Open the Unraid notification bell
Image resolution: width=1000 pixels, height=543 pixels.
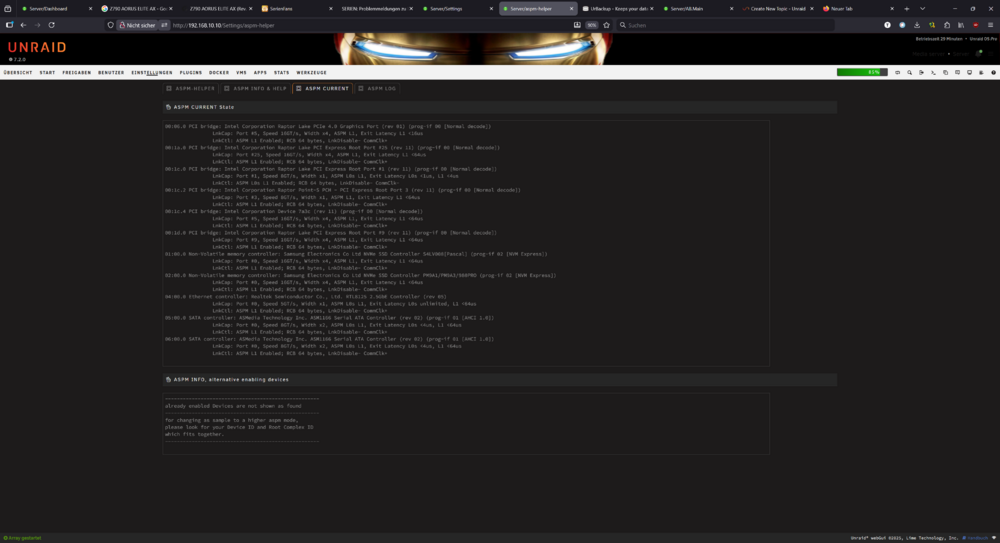978,54
